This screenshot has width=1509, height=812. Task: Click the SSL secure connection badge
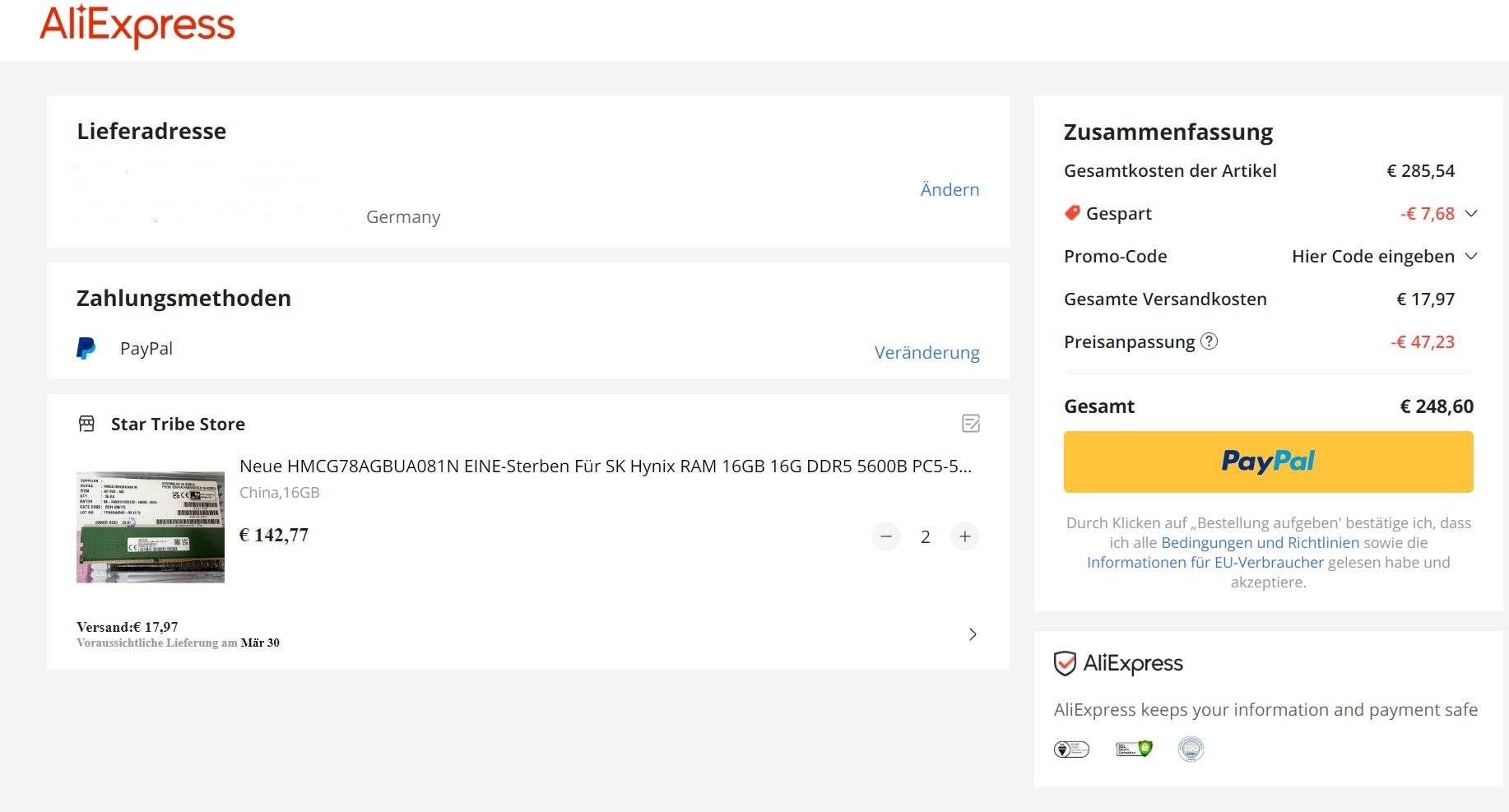[x=1134, y=749]
